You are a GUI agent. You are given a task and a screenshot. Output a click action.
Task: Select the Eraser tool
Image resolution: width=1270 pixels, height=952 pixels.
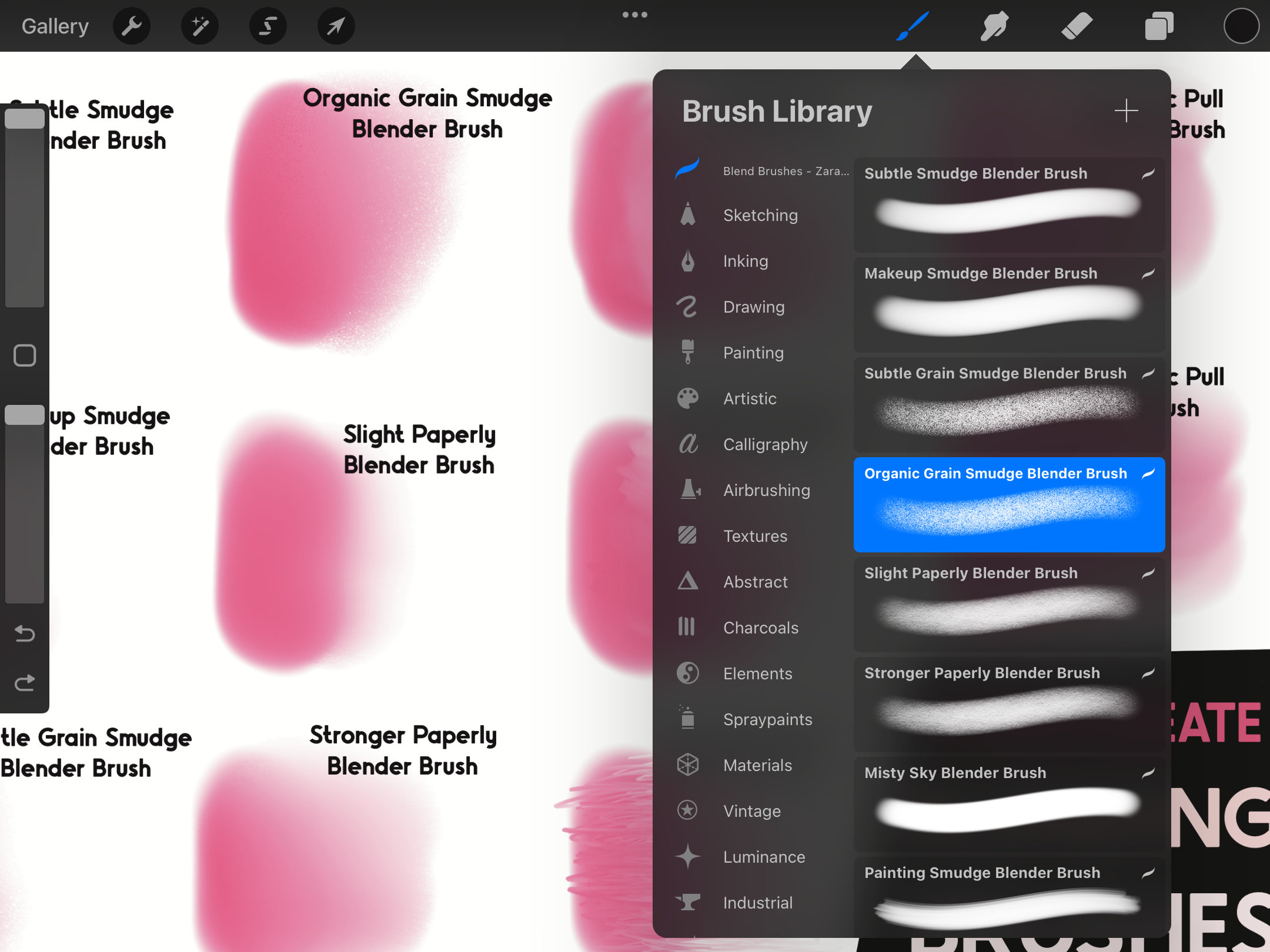click(x=1077, y=26)
